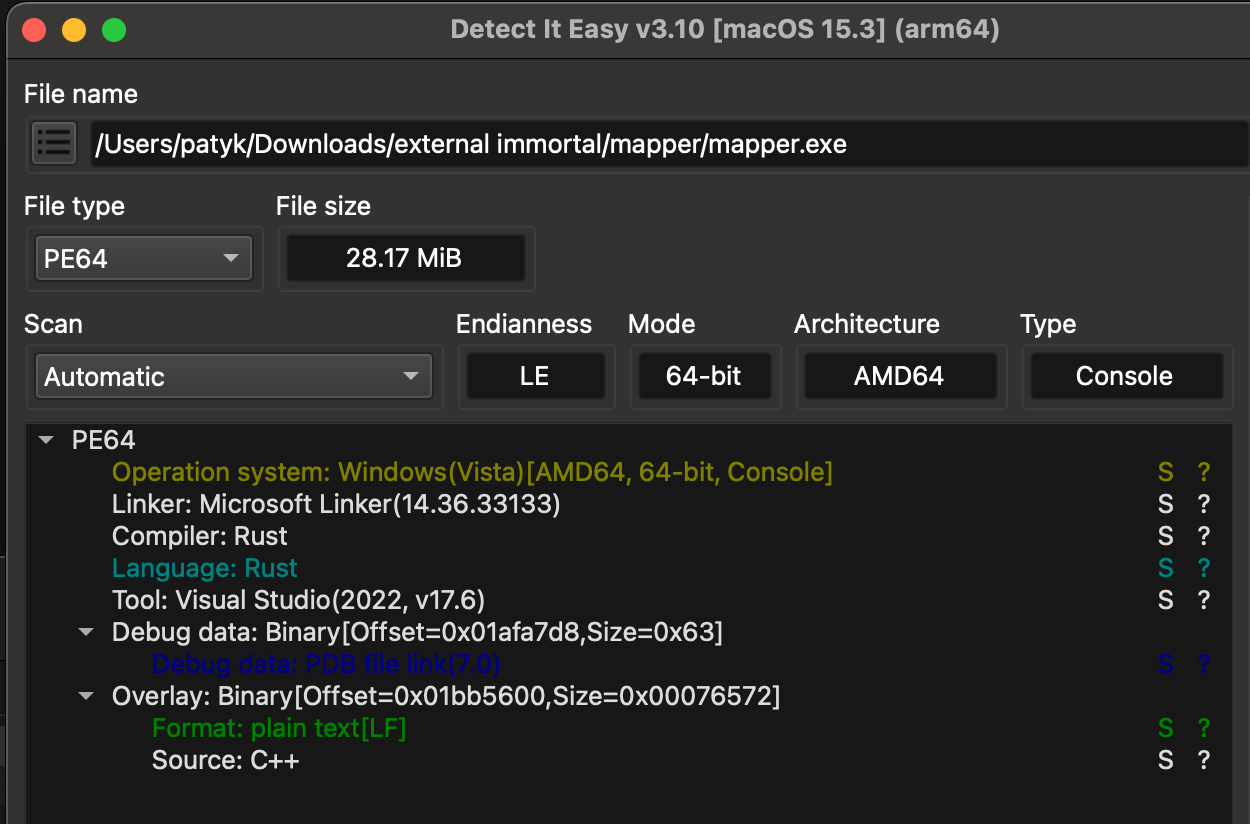1250x824 pixels.
Task: Click the ? button for Linker row
Action: (x=1204, y=504)
